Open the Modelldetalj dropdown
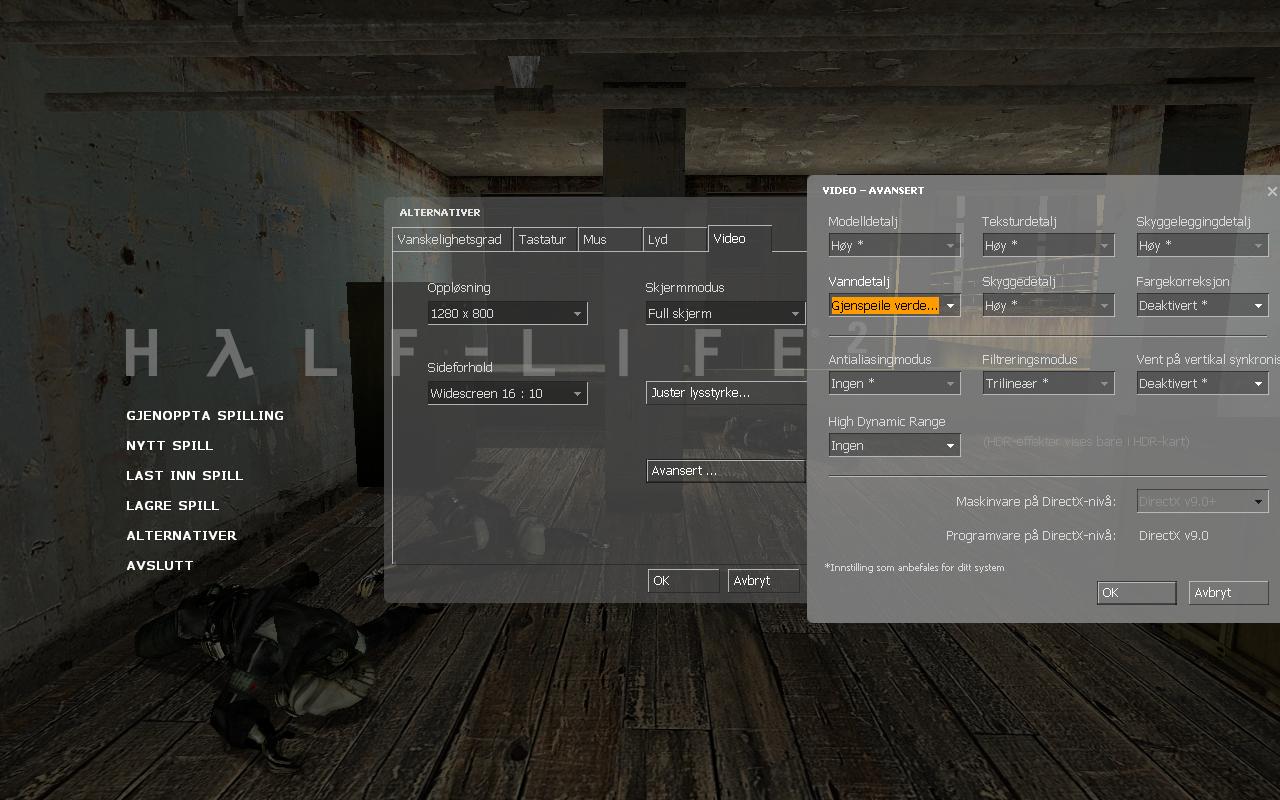The width and height of the screenshot is (1280, 800). coord(894,245)
